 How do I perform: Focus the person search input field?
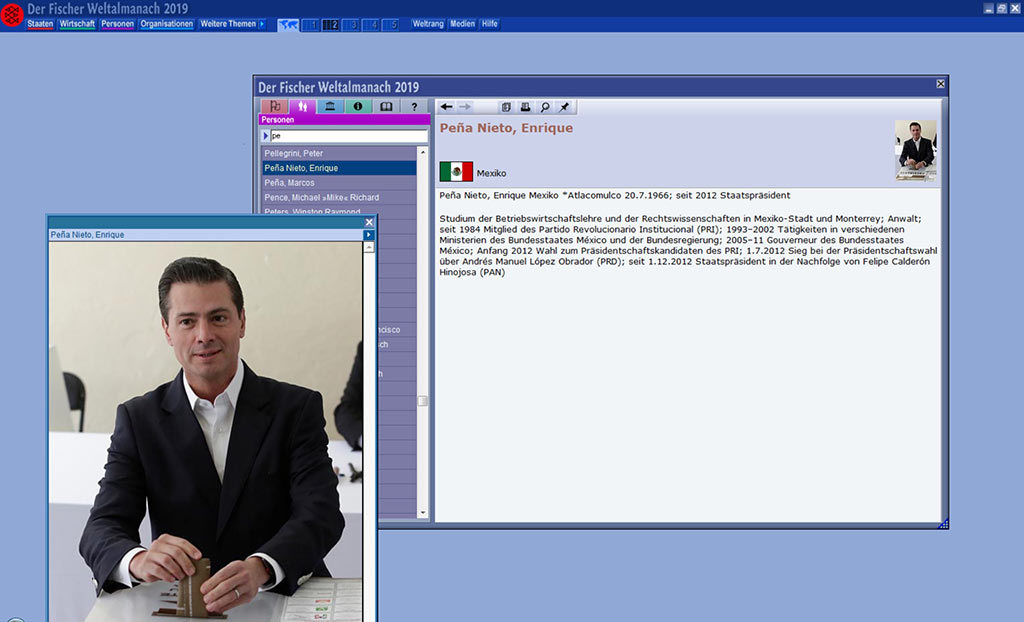tap(349, 136)
